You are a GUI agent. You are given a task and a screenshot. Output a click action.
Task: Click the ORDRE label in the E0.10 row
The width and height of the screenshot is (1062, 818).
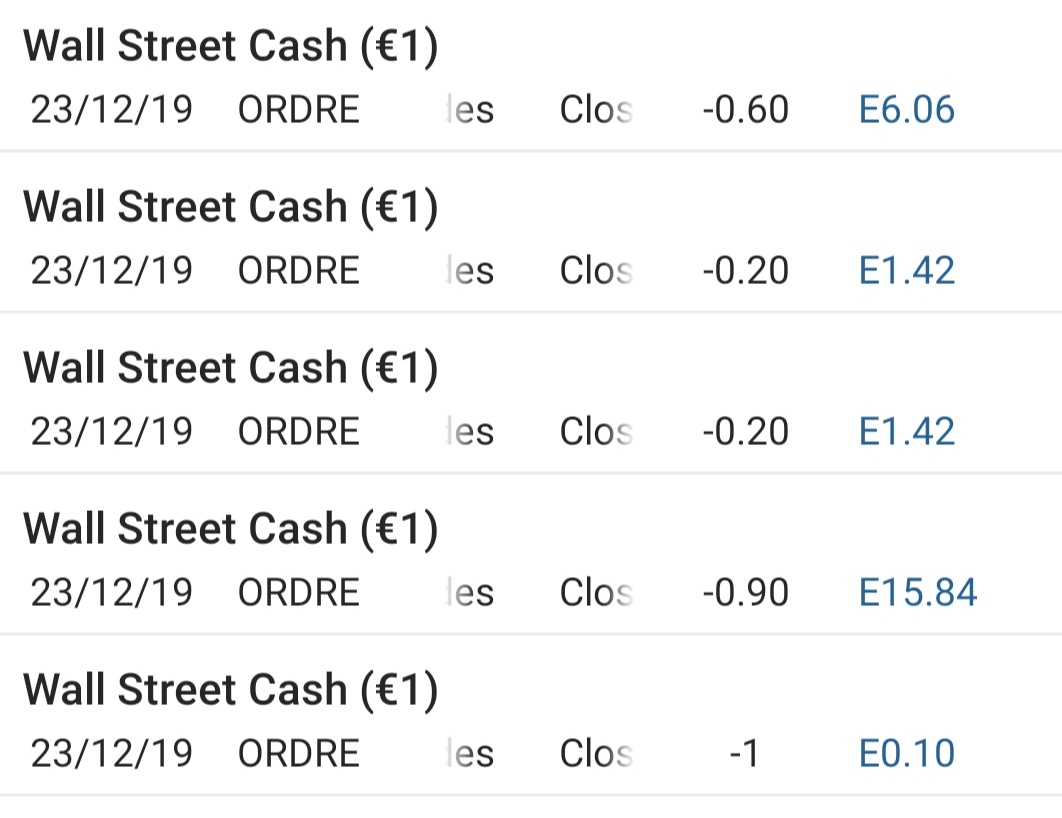pyautogui.click(x=298, y=753)
